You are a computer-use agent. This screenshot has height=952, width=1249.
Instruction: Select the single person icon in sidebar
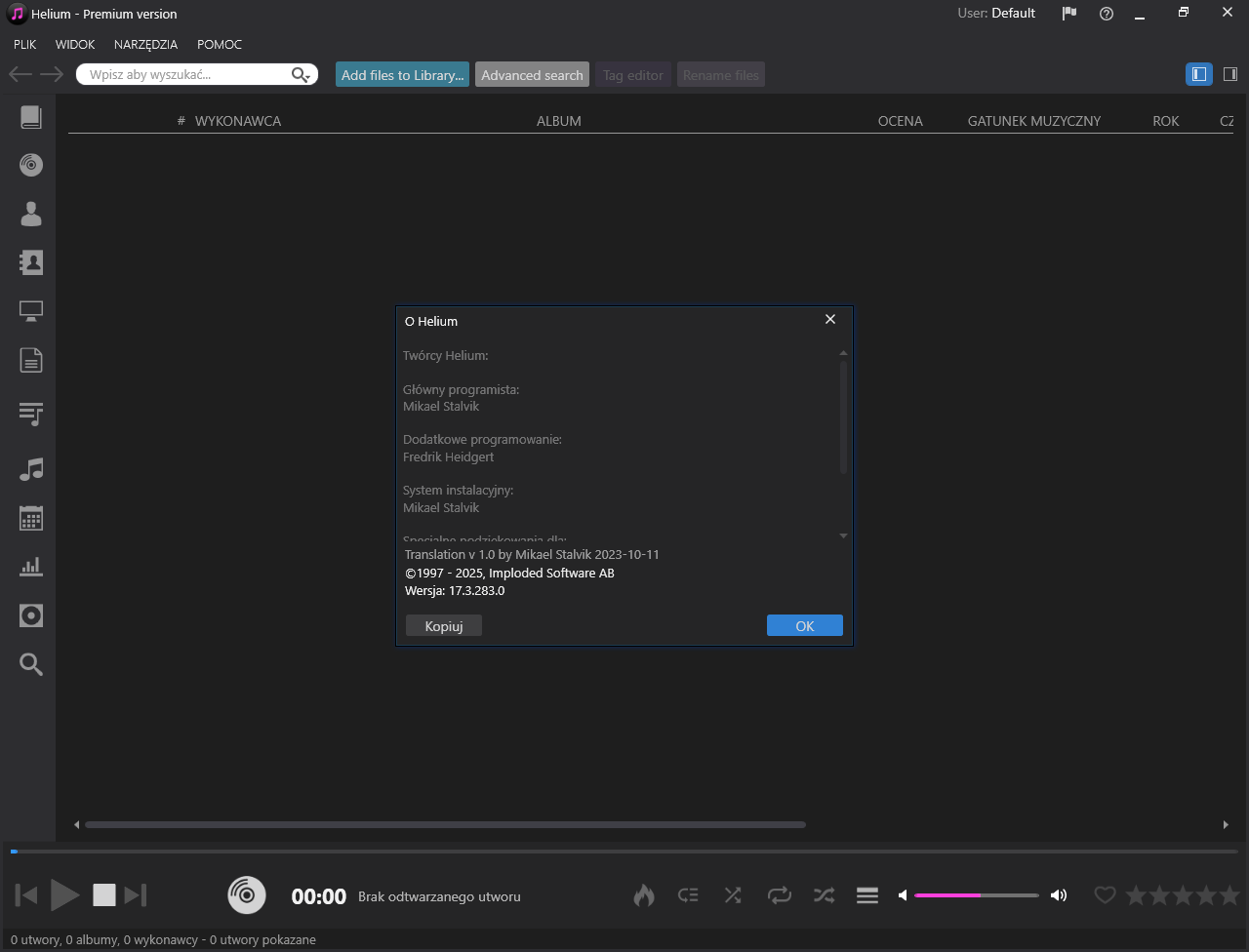(31, 214)
